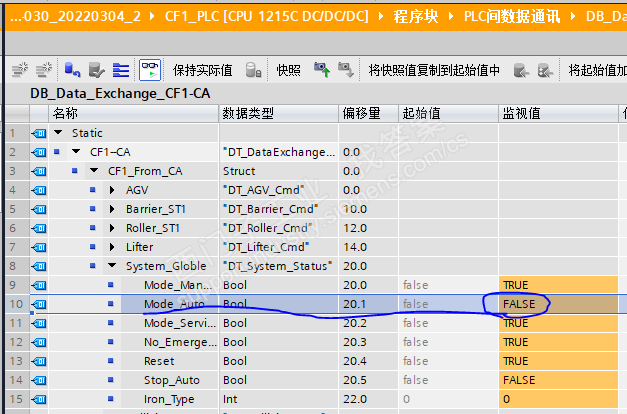Select row number 9 header
This screenshot has height=414, width=627.
pyautogui.click(x=17, y=285)
